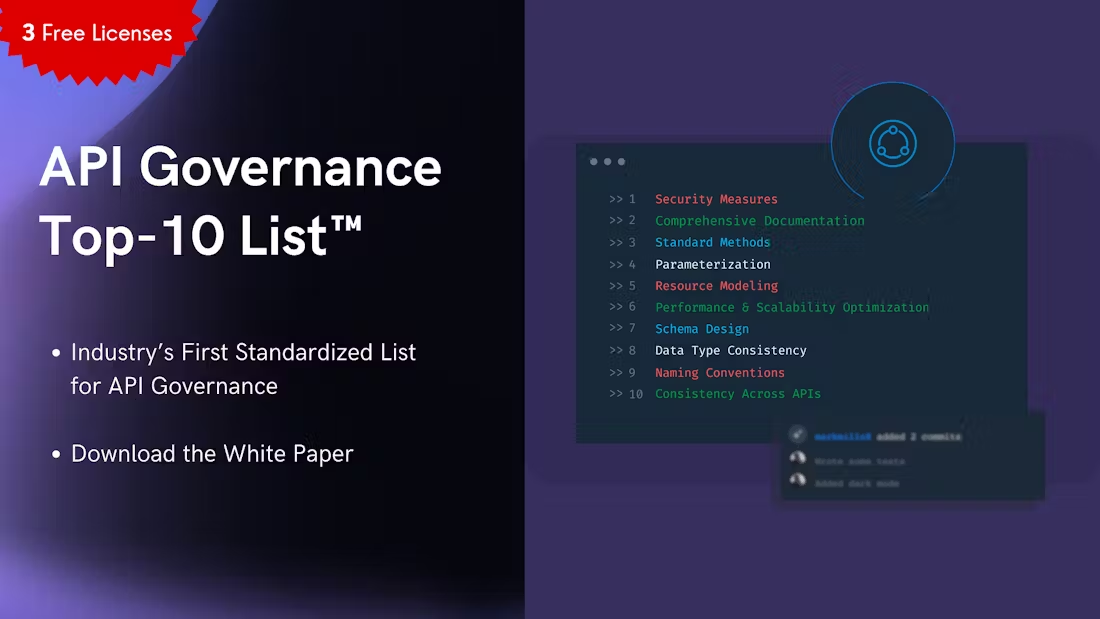
Task: Click the third window dot on the terminal
Action: 621,160
